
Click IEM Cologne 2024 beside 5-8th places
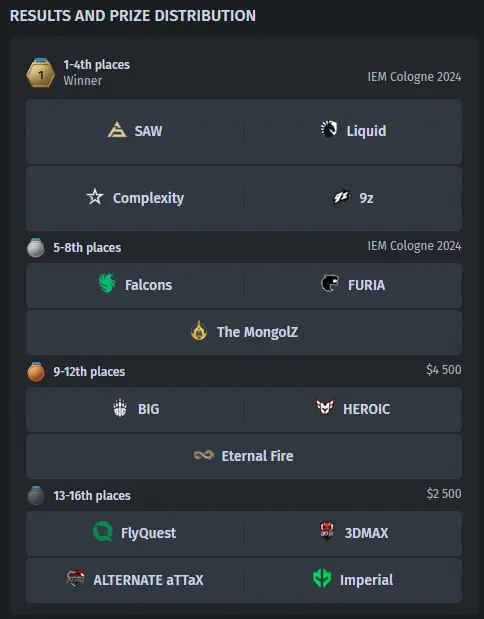(x=414, y=246)
